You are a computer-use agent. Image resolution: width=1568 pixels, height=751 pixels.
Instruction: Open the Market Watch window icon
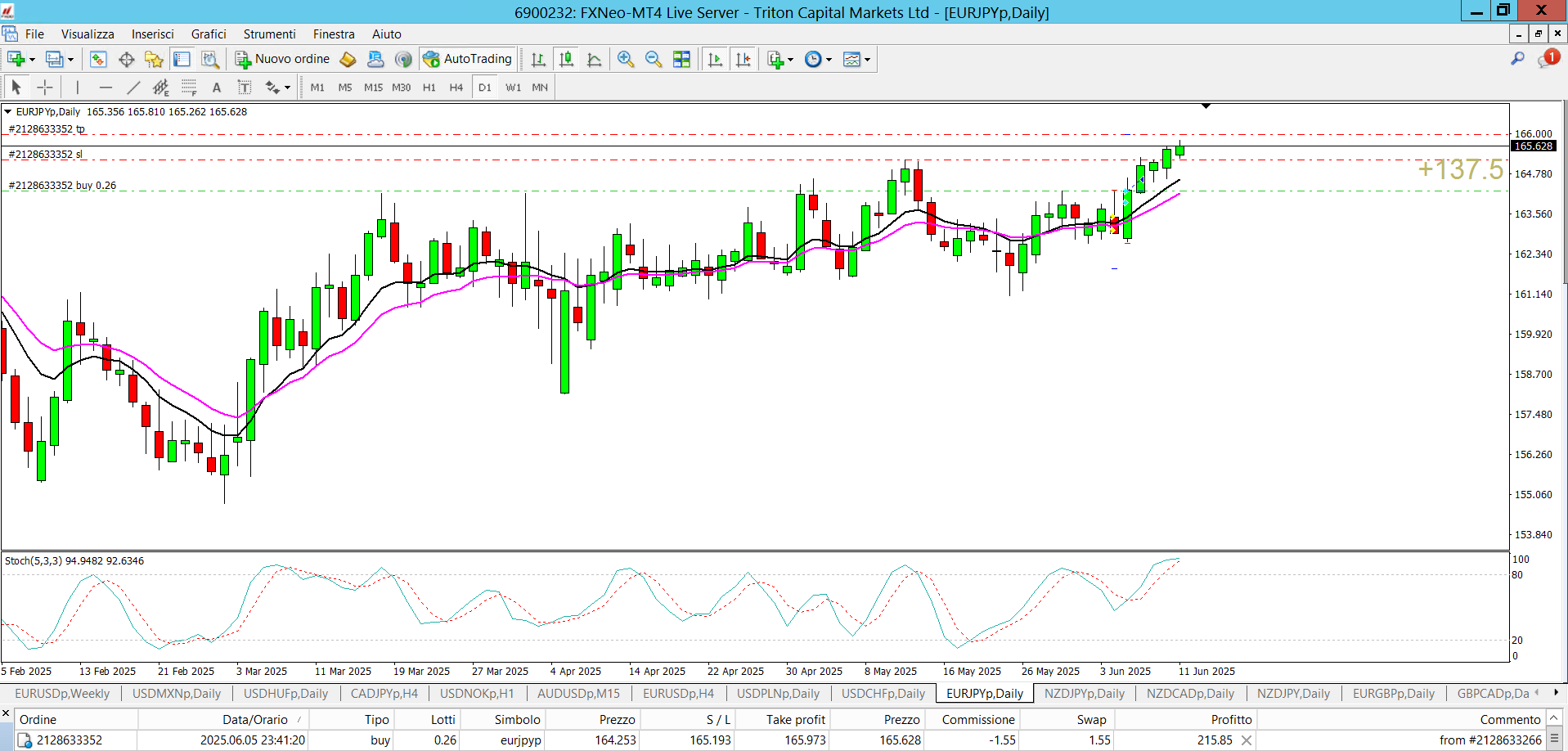(98, 59)
